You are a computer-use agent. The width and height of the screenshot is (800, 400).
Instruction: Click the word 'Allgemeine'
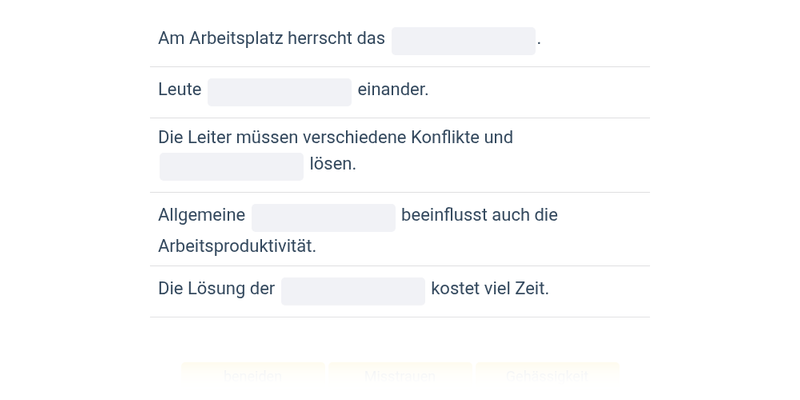click(201, 215)
